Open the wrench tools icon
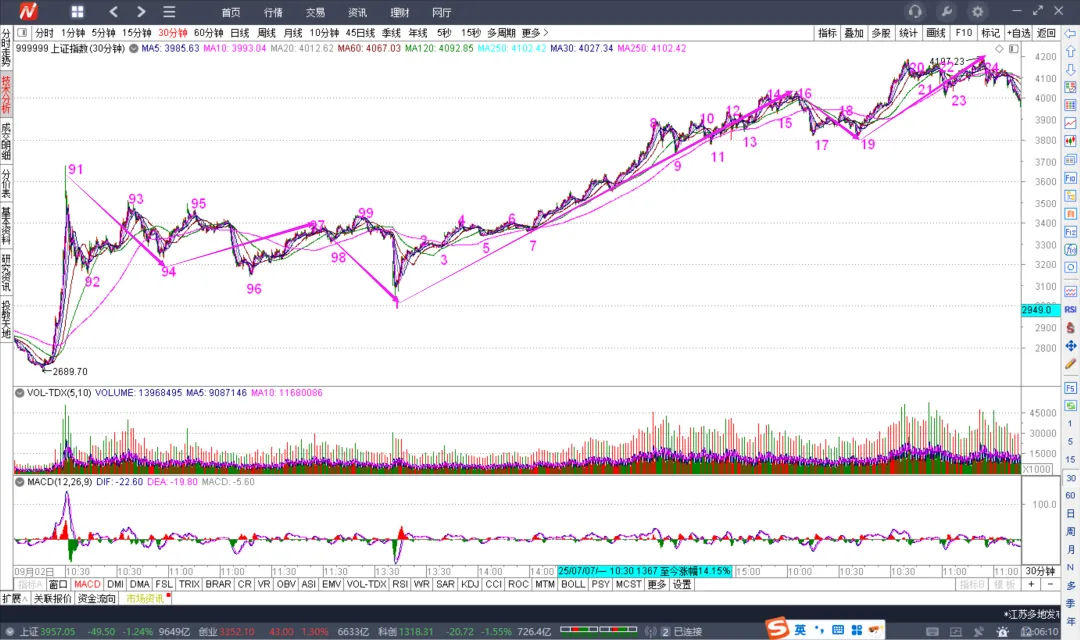1080x640 pixels. [x=946, y=12]
